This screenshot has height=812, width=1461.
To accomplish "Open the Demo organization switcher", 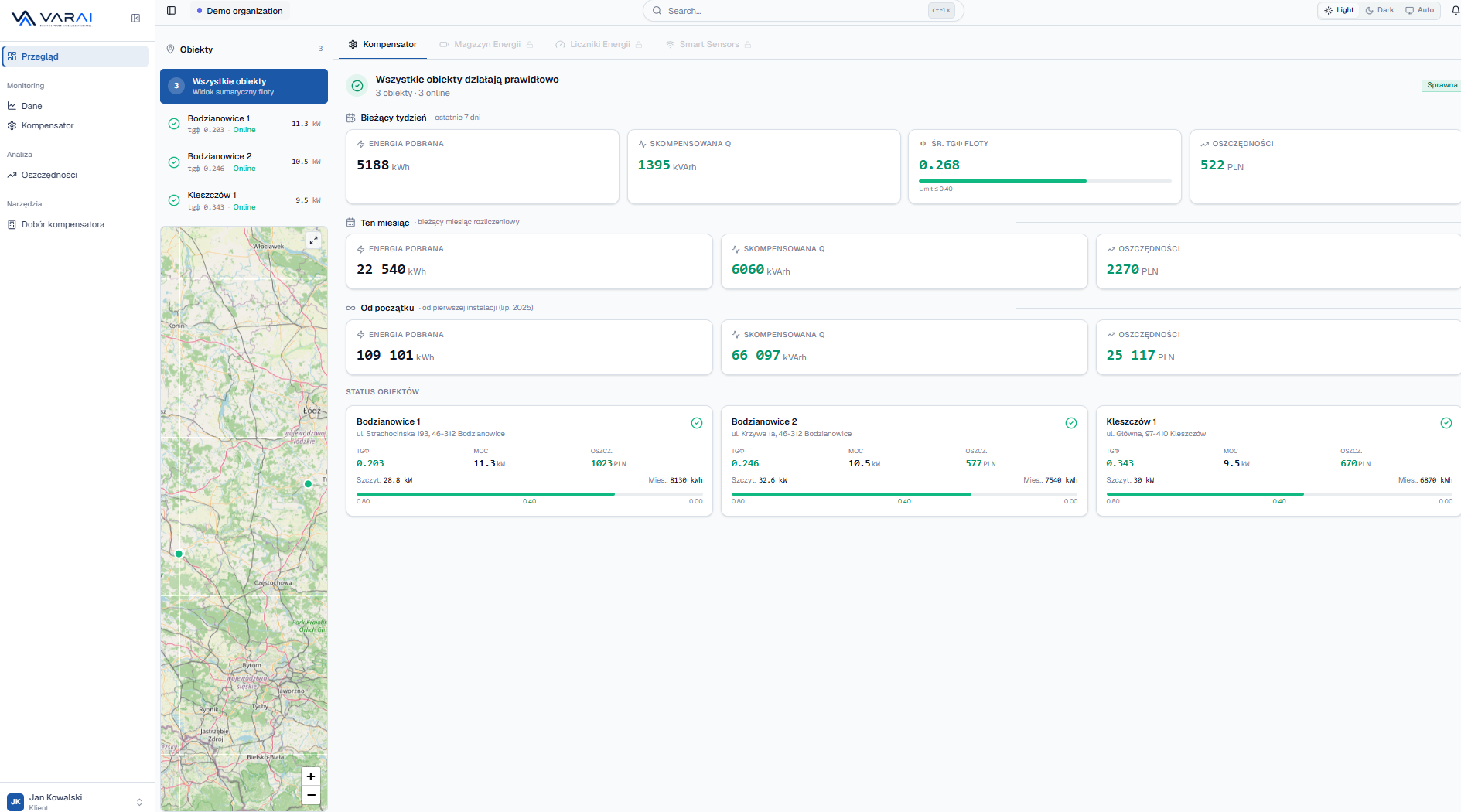I will point(240,11).
